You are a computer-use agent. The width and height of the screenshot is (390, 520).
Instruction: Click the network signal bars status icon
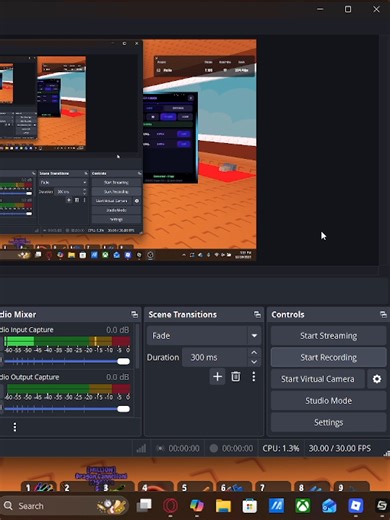[x=141, y=449]
